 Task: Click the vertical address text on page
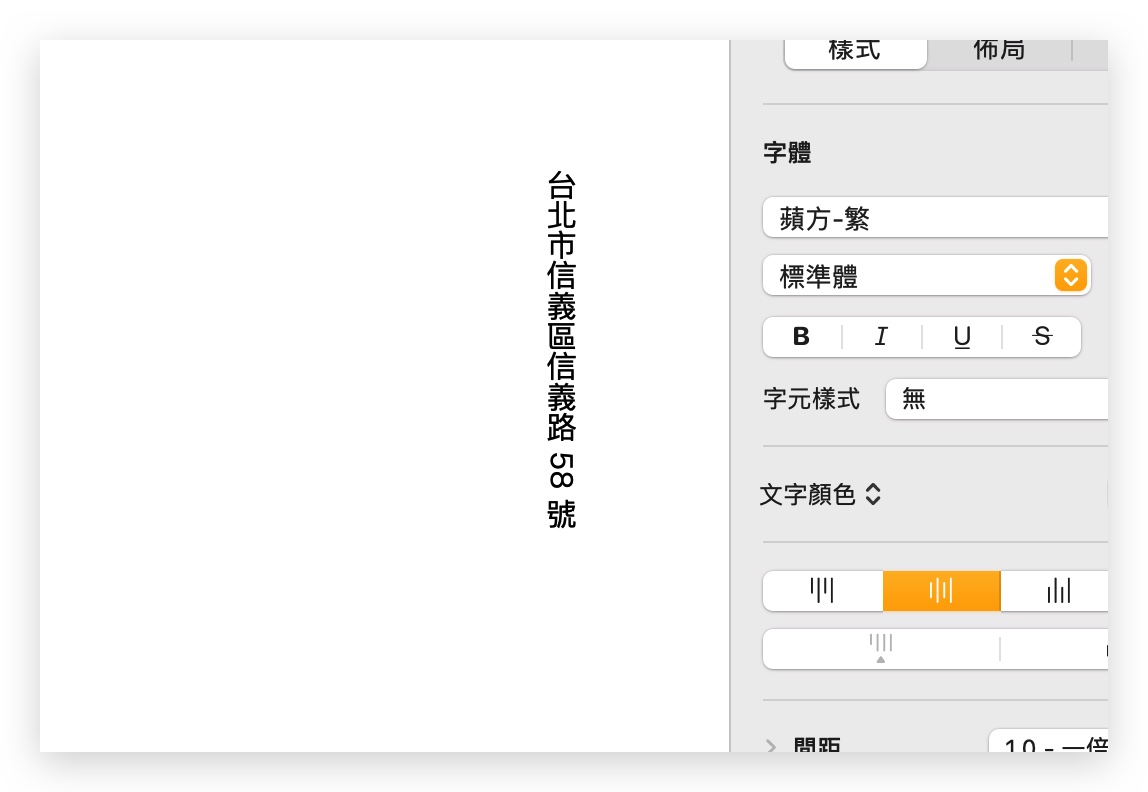562,350
